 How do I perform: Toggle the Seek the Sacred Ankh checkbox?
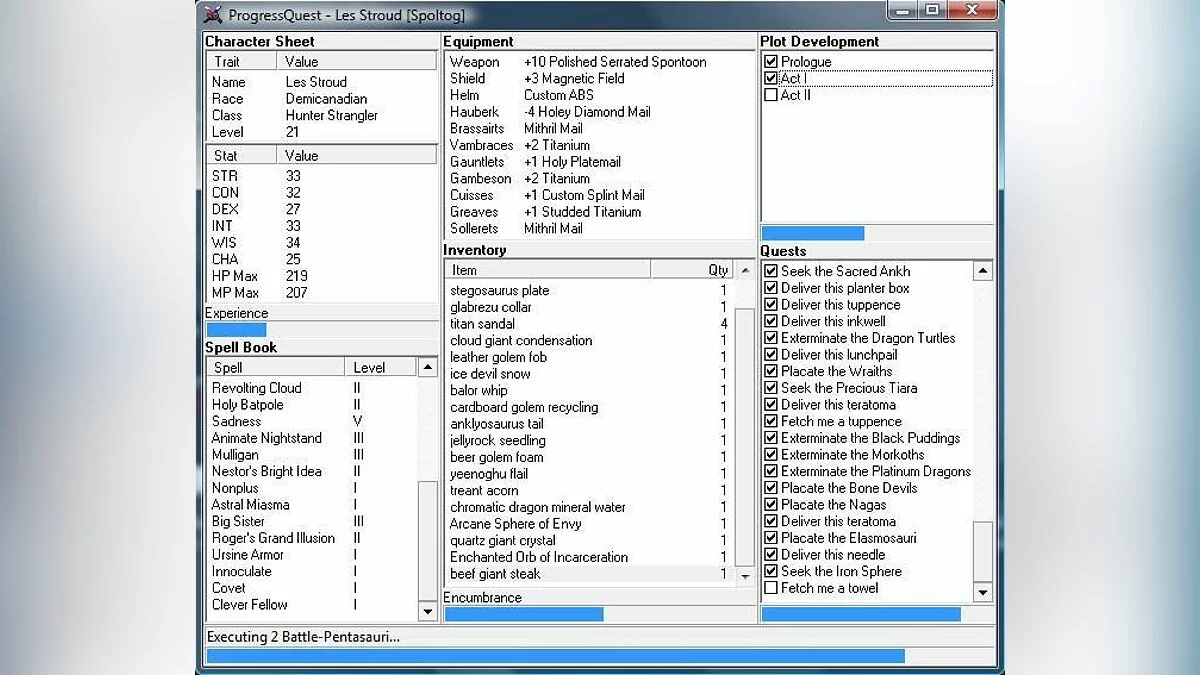770,271
